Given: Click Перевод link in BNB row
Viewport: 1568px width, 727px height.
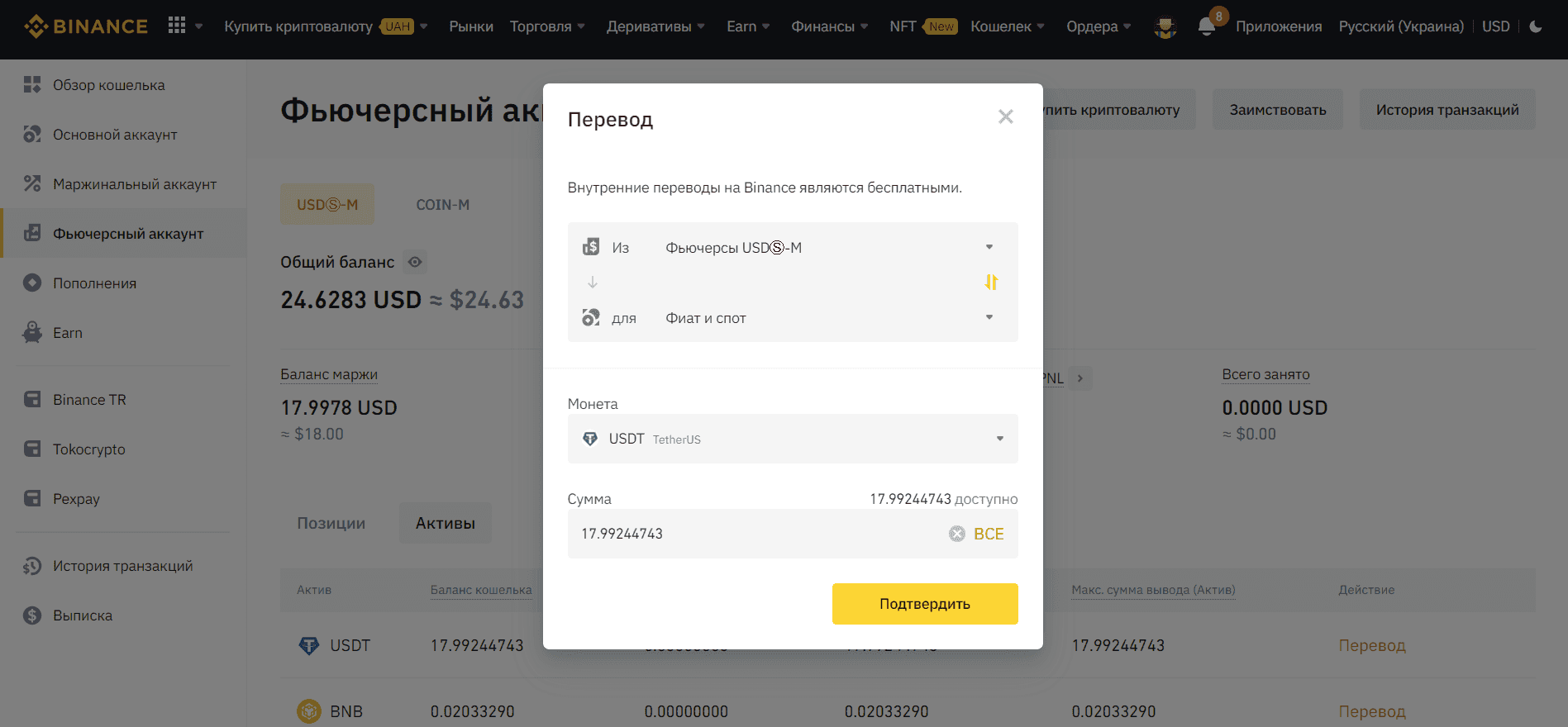Looking at the screenshot, I should click(1372, 711).
